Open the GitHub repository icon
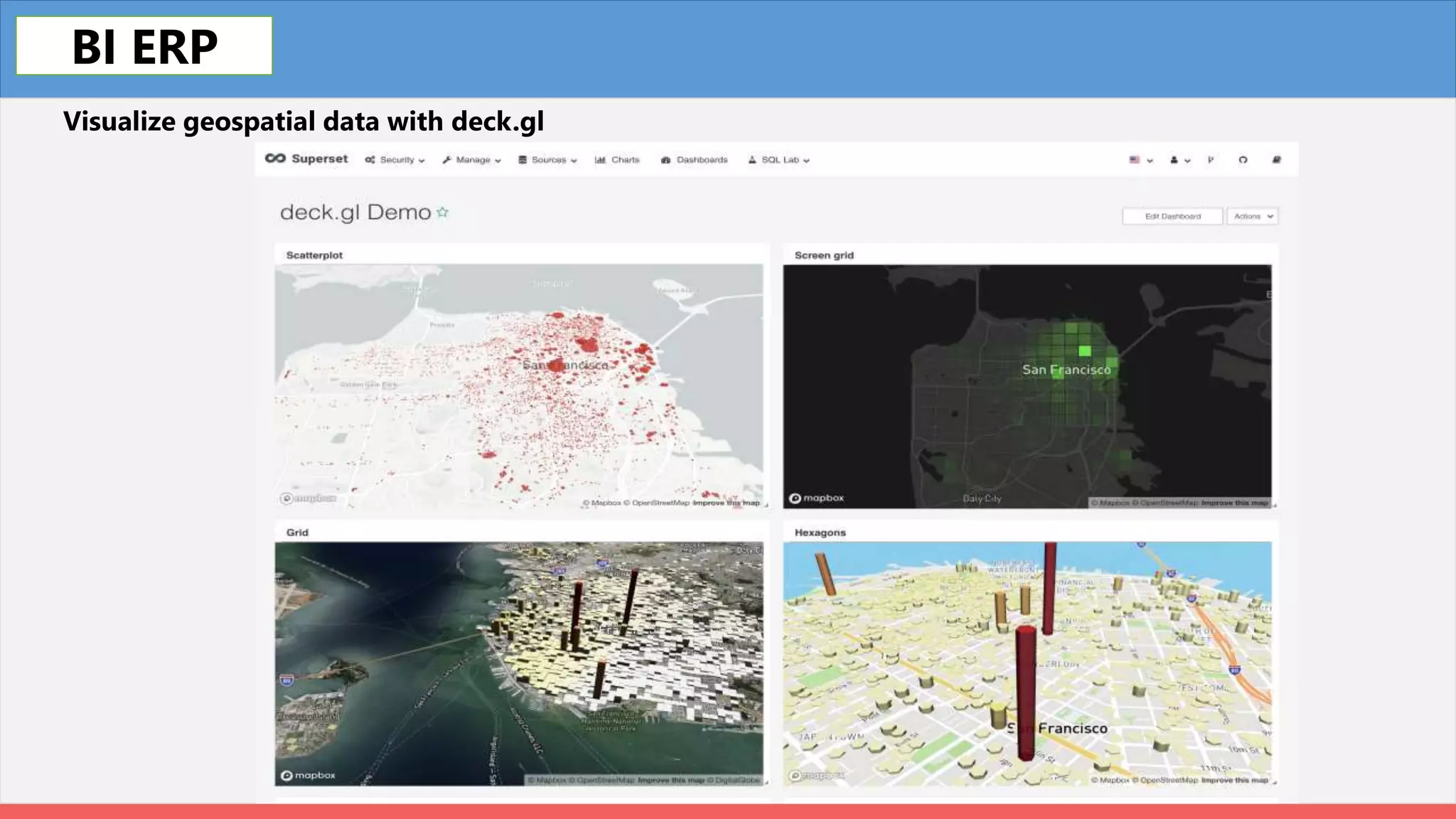Screen dimensions: 1456x819 pos(1243,160)
